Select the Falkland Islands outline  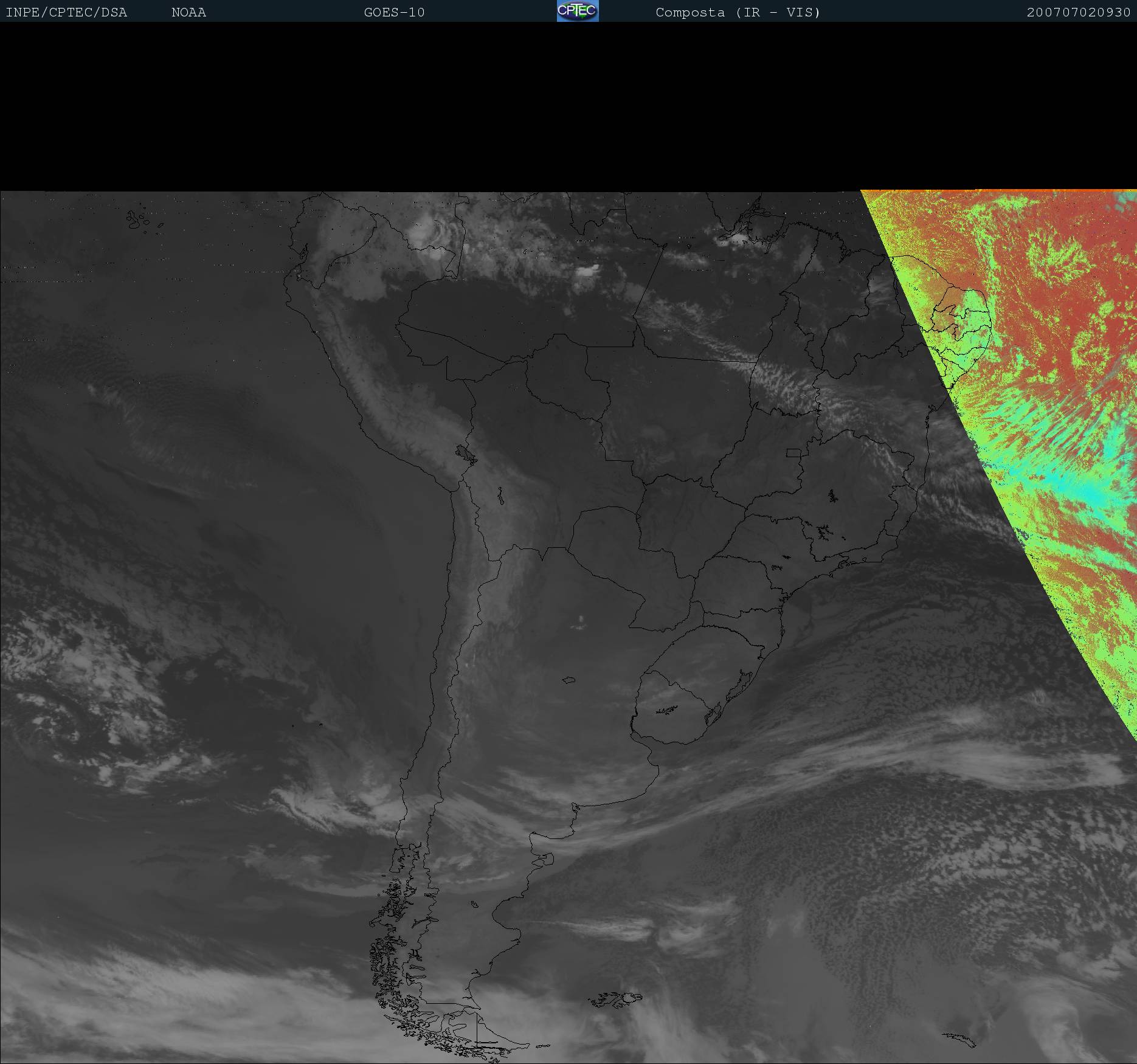pyautogui.click(x=615, y=998)
